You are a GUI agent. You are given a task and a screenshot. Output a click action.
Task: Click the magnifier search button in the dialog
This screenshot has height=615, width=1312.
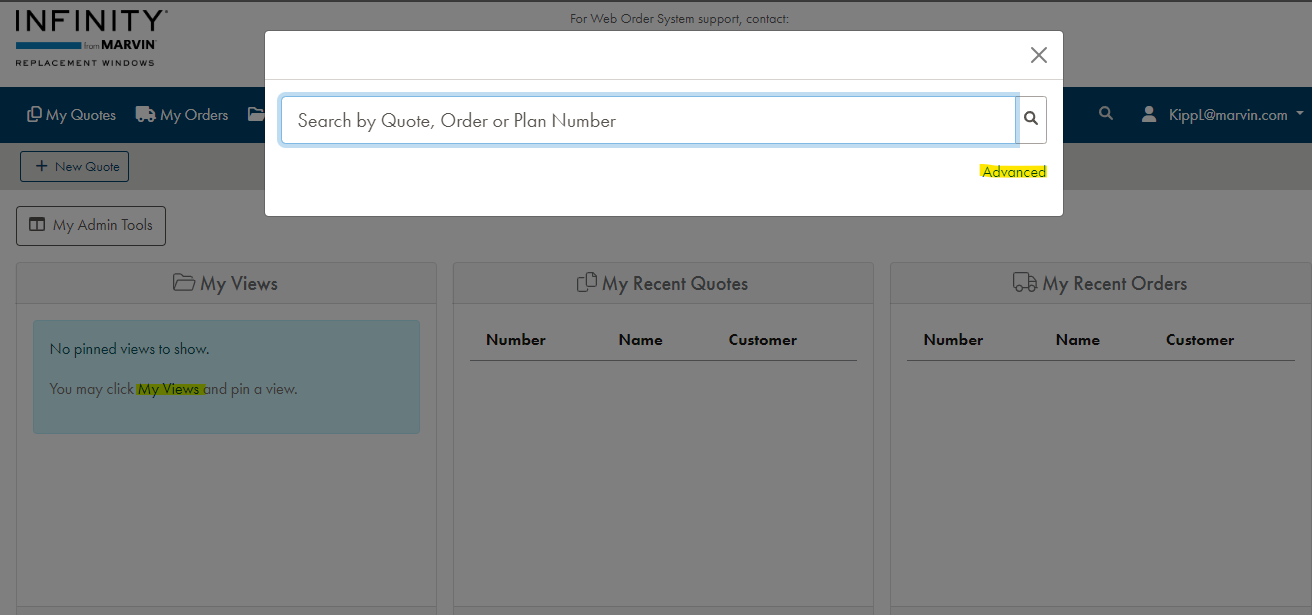[1031, 120]
